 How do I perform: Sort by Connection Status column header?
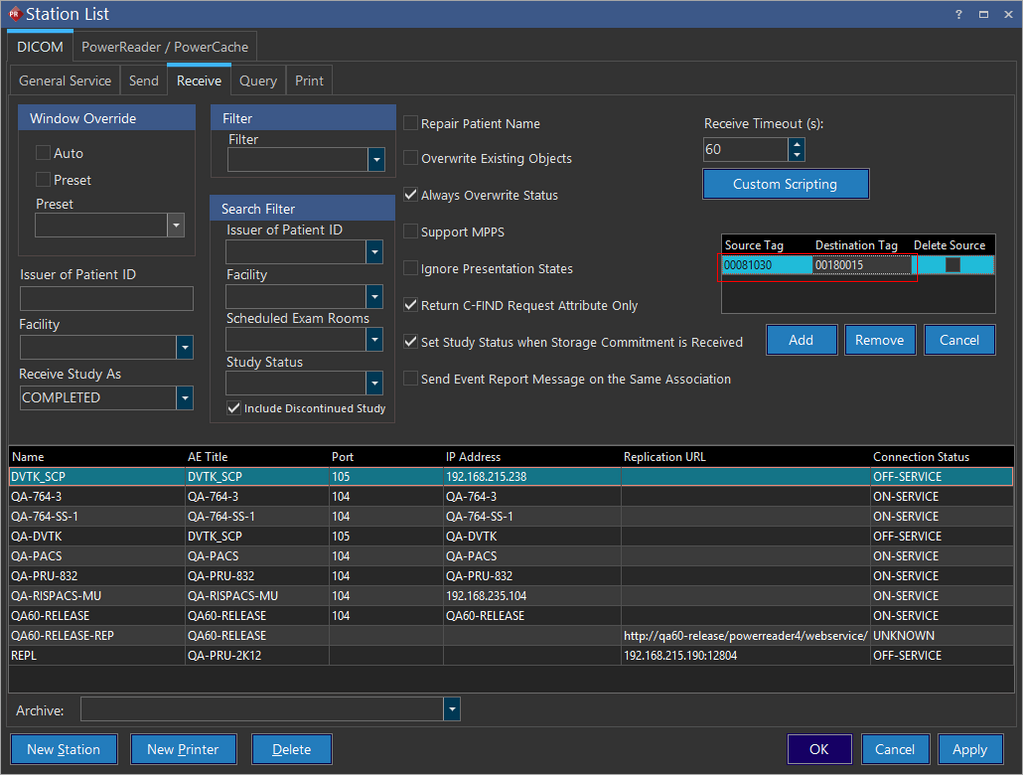[920, 457]
